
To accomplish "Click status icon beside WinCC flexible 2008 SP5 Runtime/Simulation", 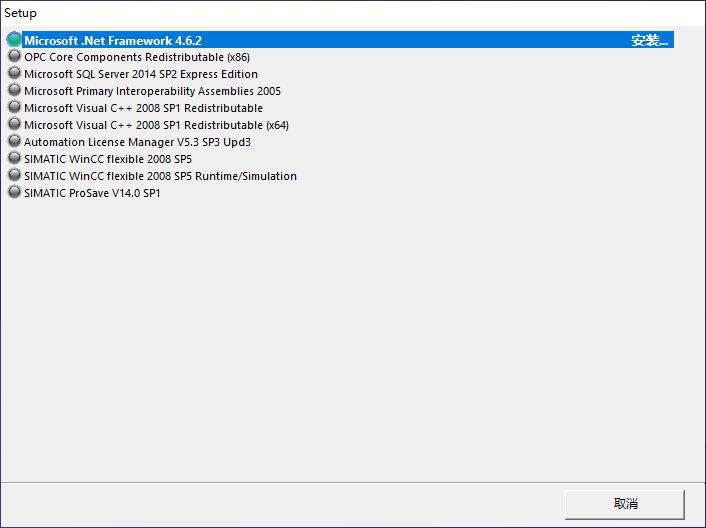I will click(14, 176).
